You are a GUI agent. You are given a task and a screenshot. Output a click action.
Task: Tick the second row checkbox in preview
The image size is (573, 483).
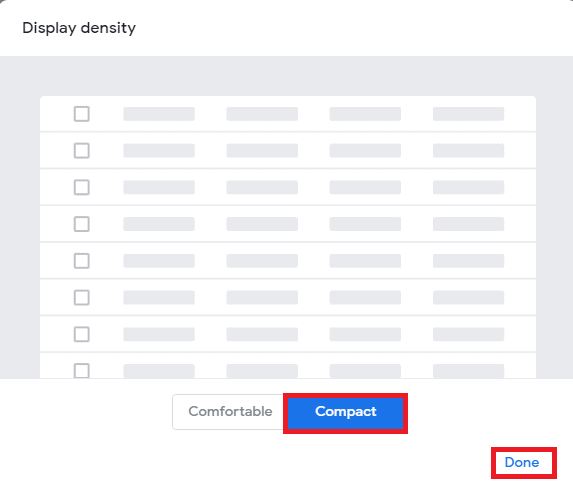[x=81, y=151]
